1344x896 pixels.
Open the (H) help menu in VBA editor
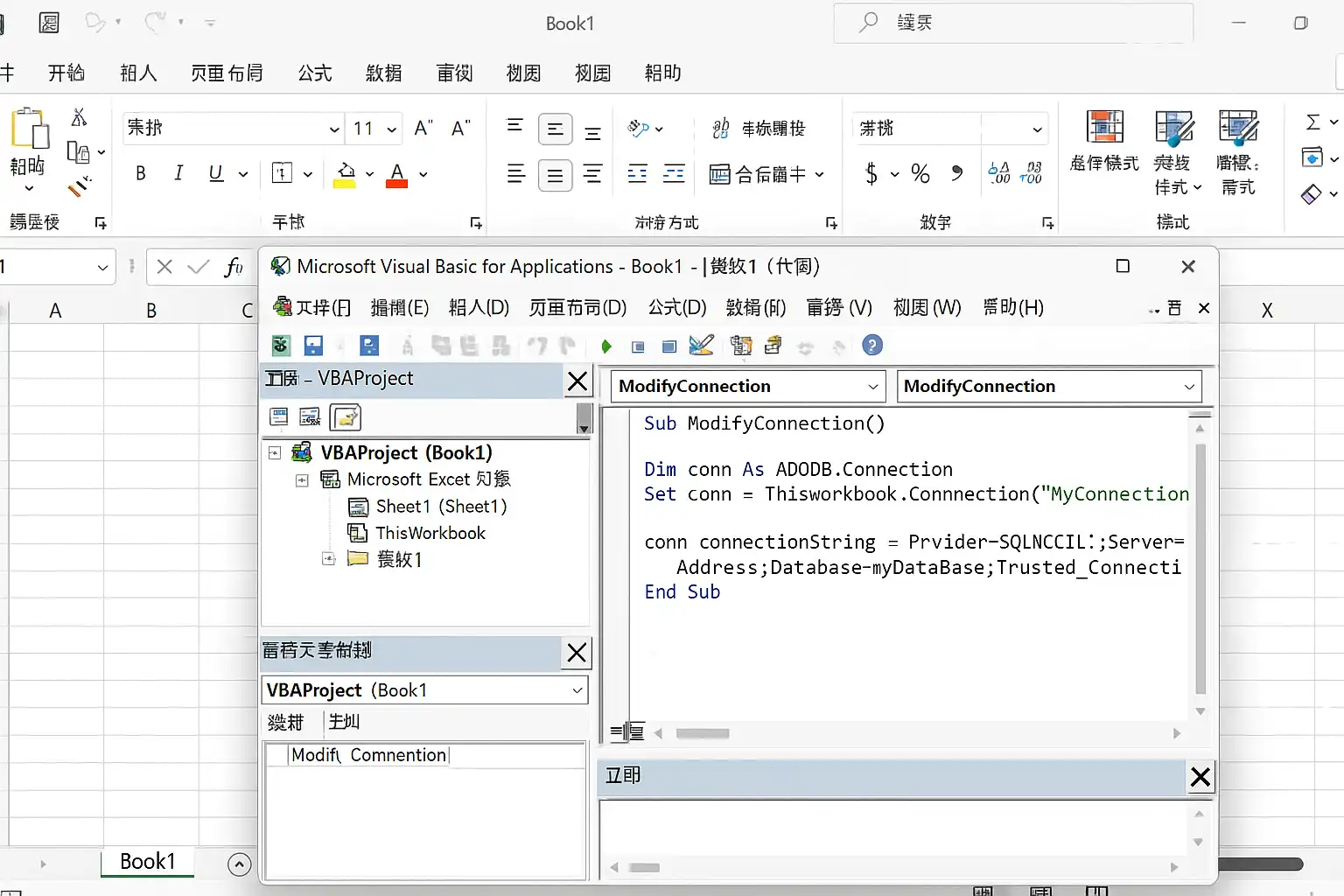click(1013, 308)
